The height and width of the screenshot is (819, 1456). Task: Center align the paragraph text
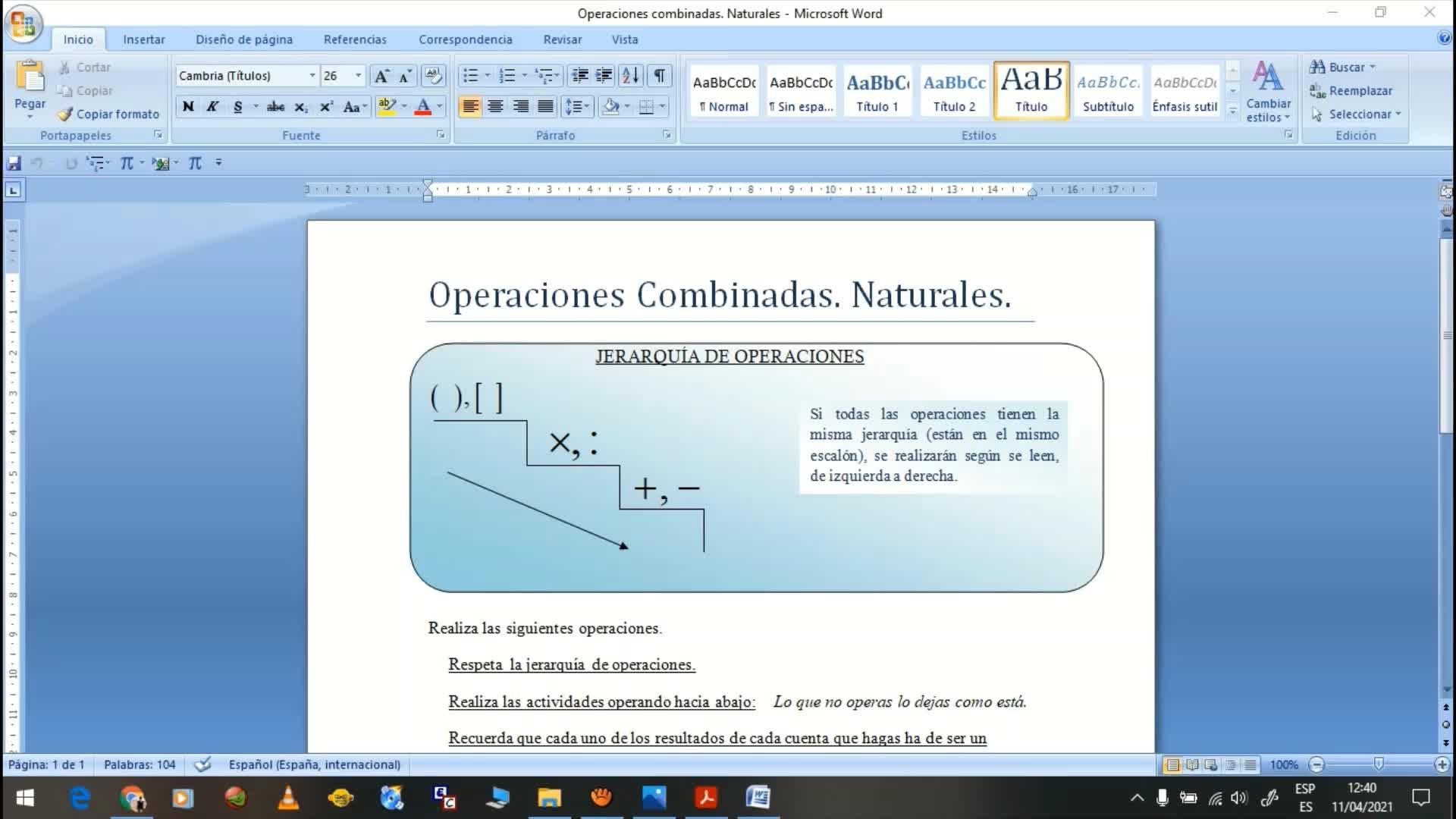[x=495, y=107]
